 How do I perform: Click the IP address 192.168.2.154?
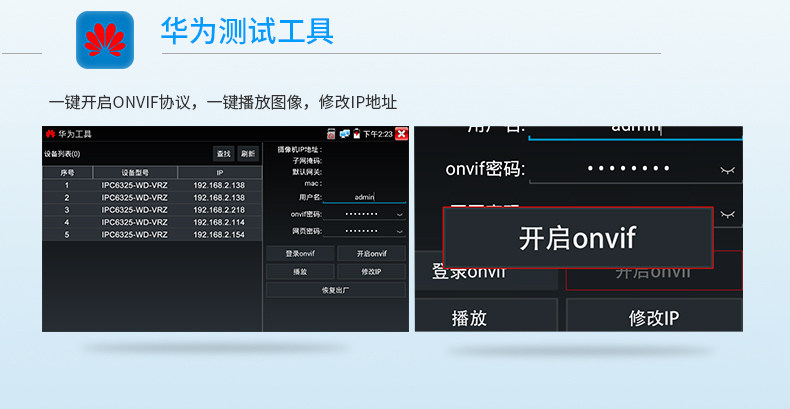click(219, 235)
